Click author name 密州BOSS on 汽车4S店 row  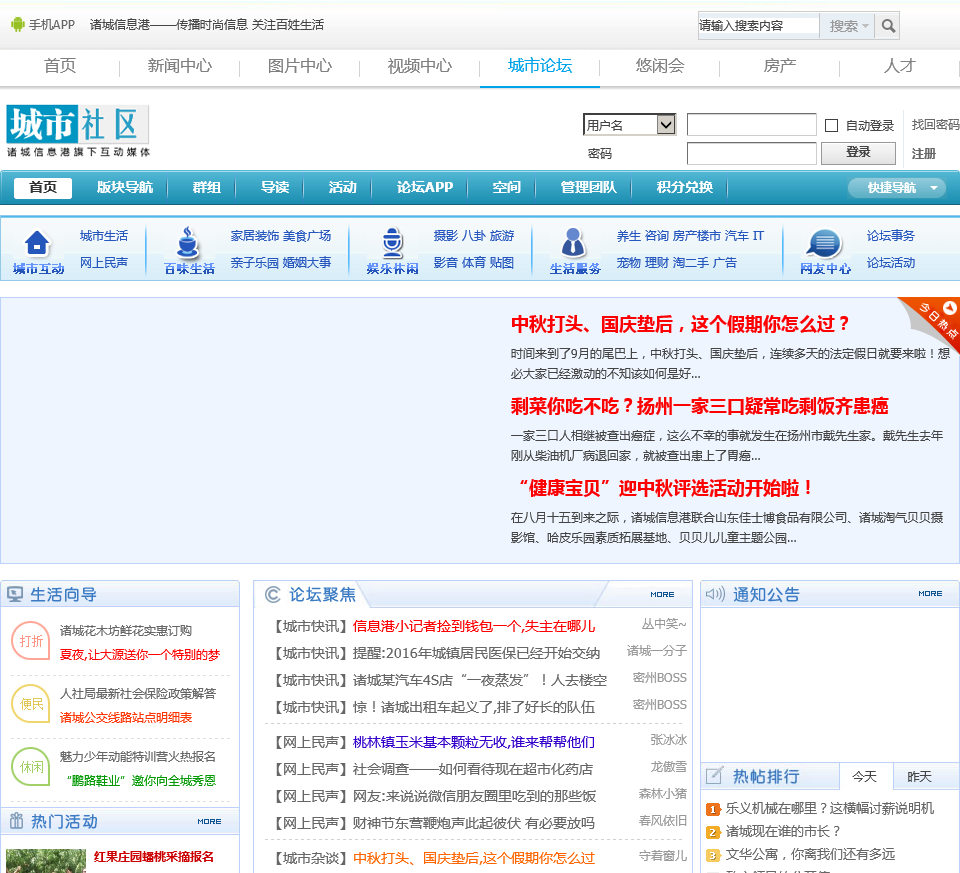659,678
